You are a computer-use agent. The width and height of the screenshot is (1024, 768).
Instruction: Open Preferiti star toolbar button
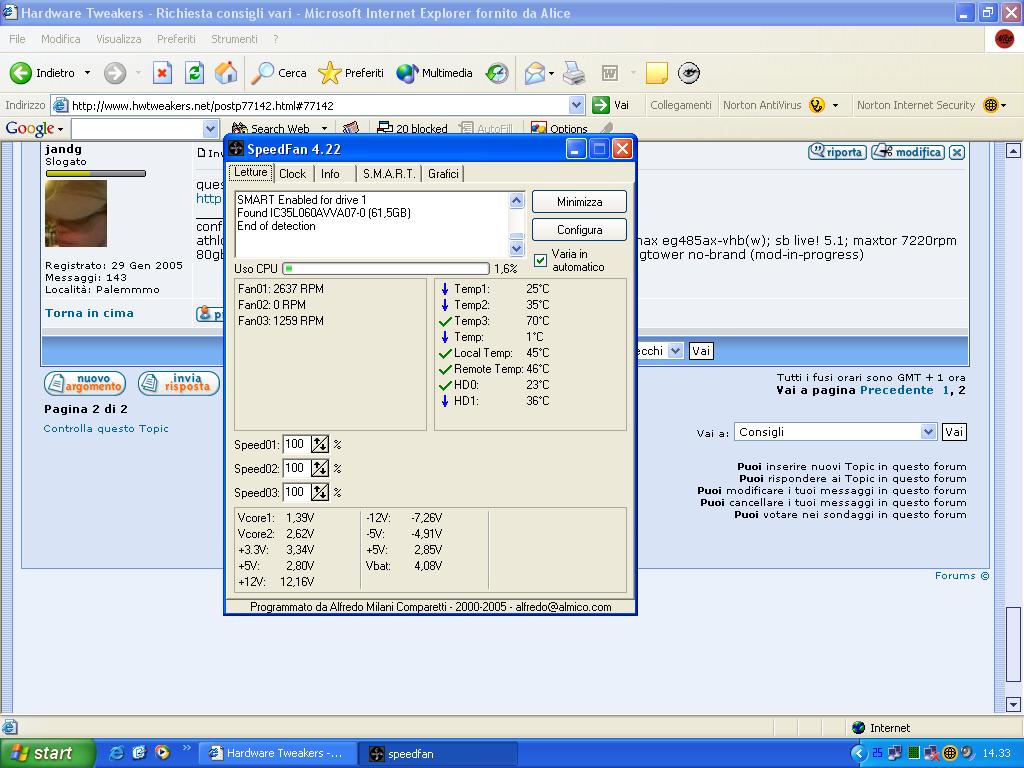(330, 73)
